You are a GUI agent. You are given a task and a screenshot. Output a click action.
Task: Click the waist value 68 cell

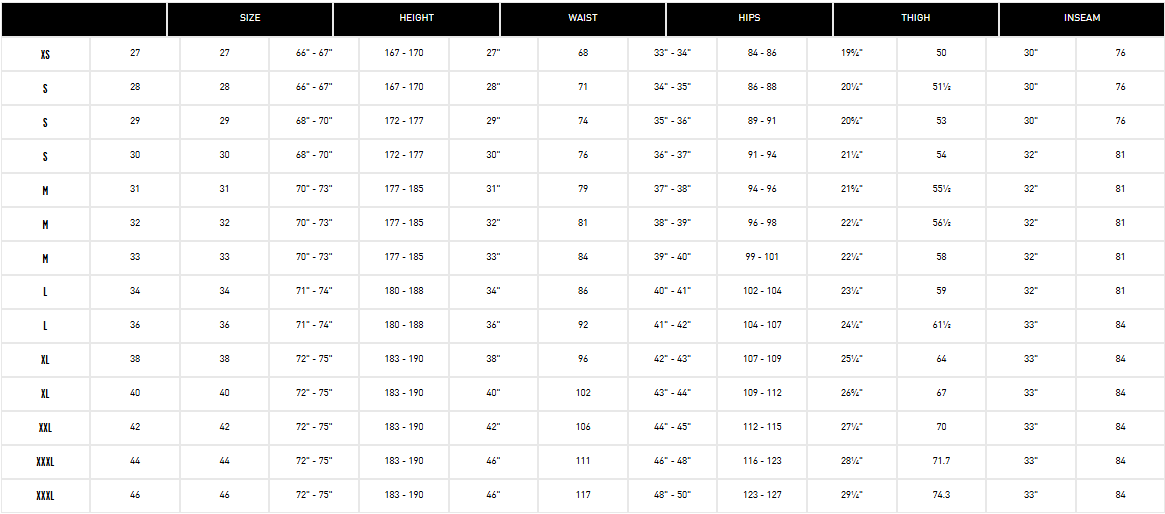point(583,53)
